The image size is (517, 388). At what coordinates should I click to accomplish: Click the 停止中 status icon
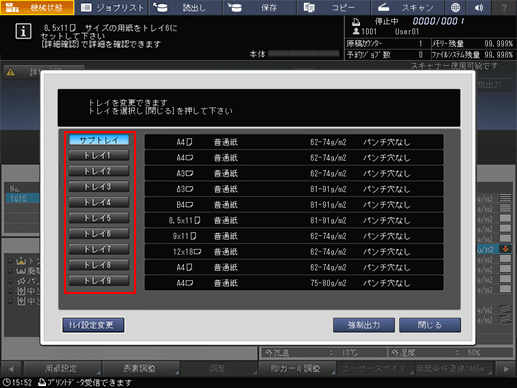tap(356, 22)
